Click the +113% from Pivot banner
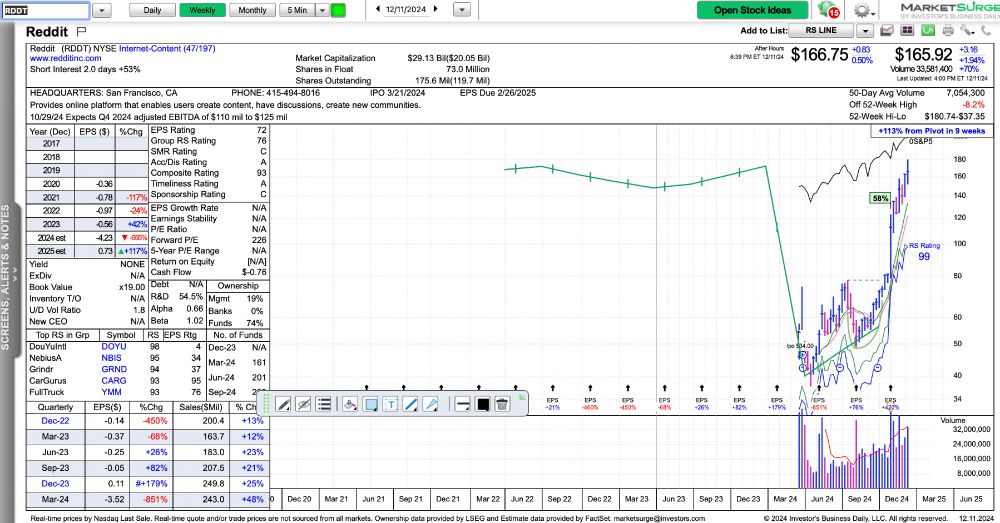 pos(931,131)
